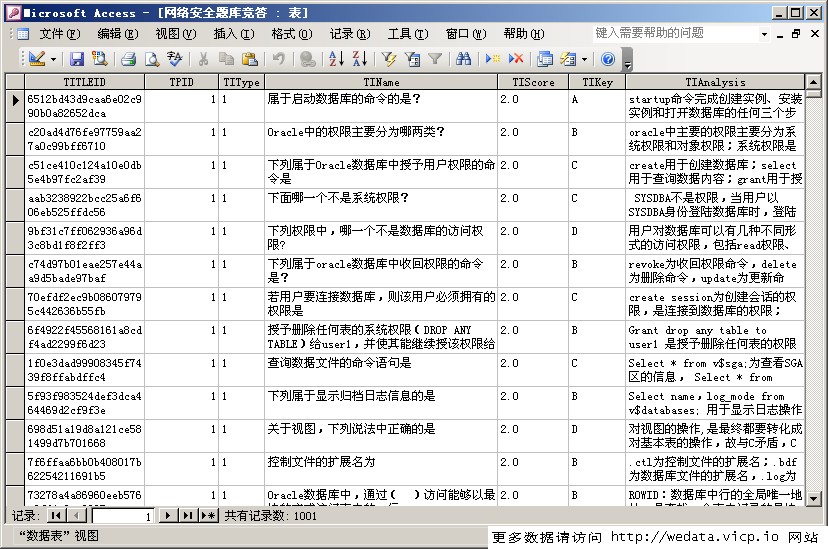The width and height of the screenshot is (828, 549).
Task: Click the blue Help question icon
Action: click(608, 59)
